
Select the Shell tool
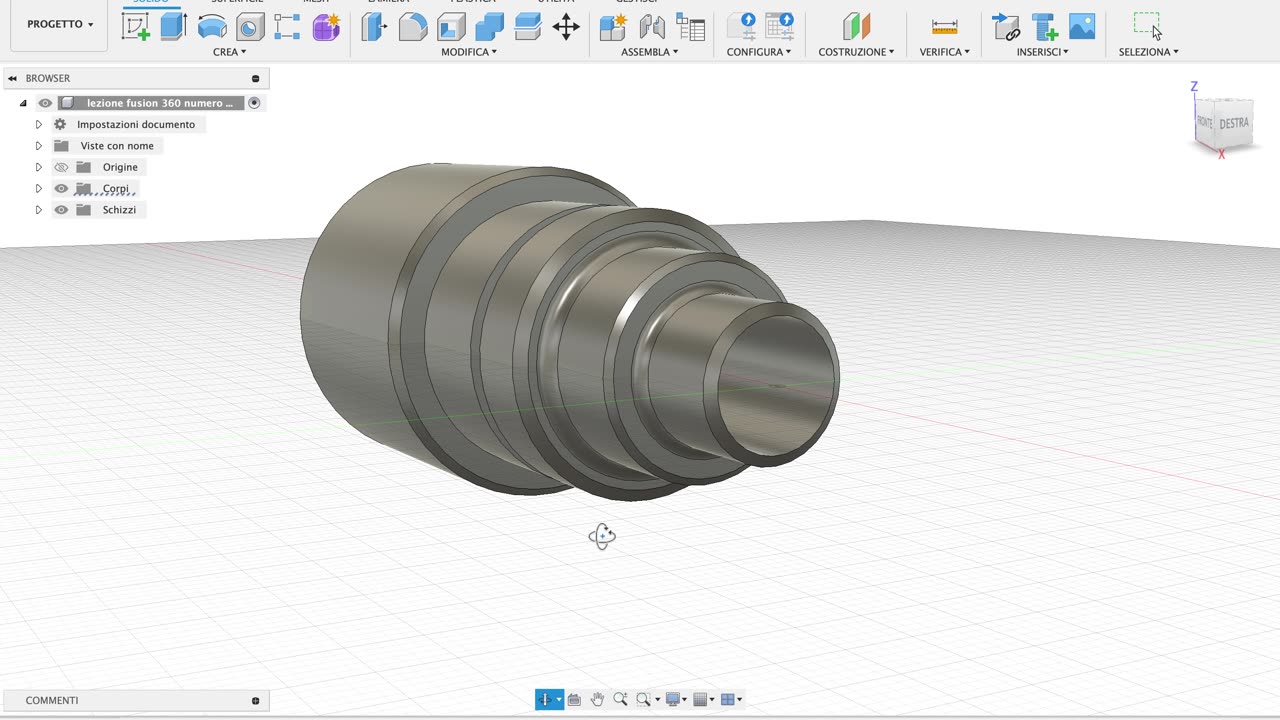coord(451,27)
